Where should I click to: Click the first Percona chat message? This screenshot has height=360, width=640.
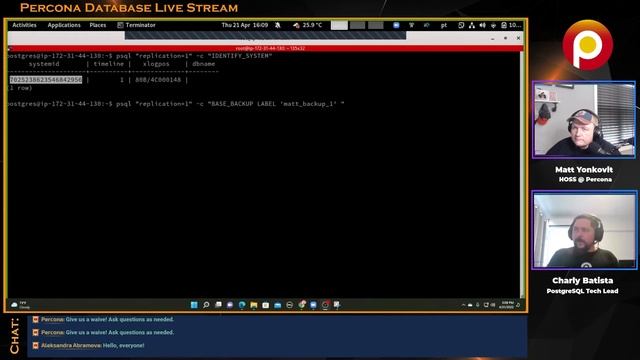click(103, 319)
